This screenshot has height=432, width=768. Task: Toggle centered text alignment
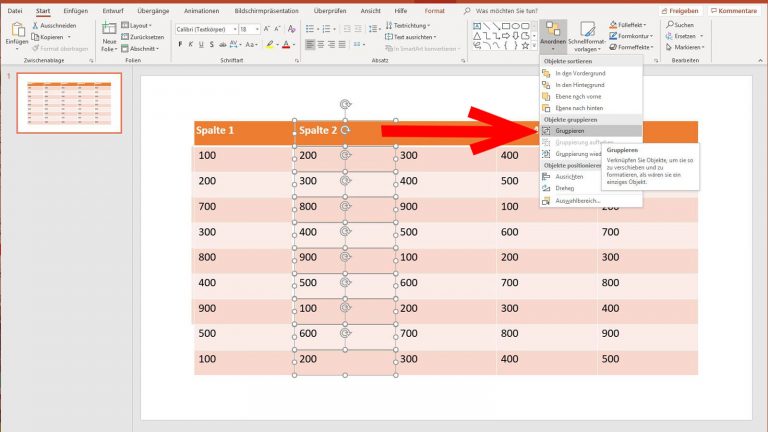coord(321,45)
